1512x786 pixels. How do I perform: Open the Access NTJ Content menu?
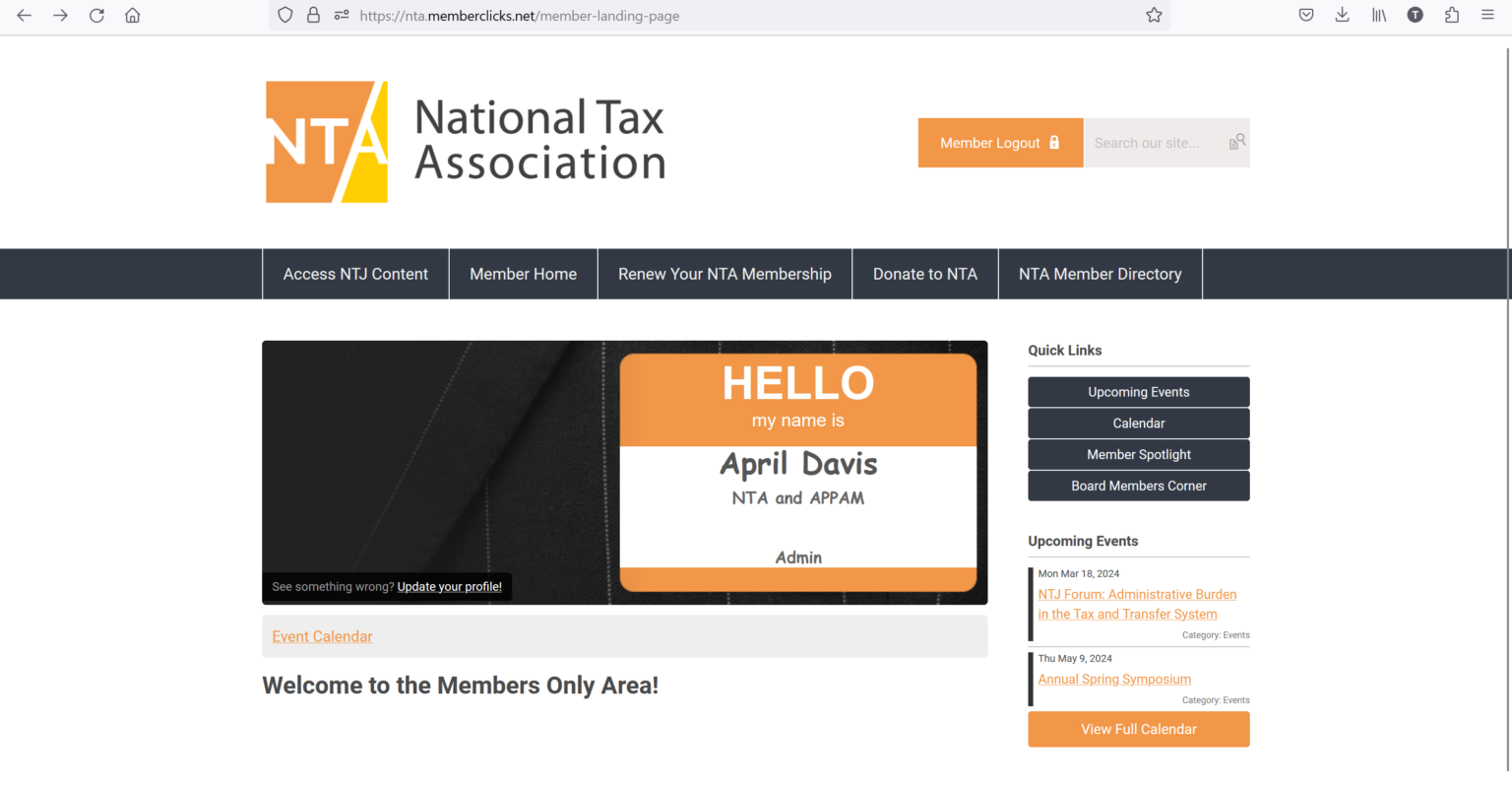tap(355, 274)
